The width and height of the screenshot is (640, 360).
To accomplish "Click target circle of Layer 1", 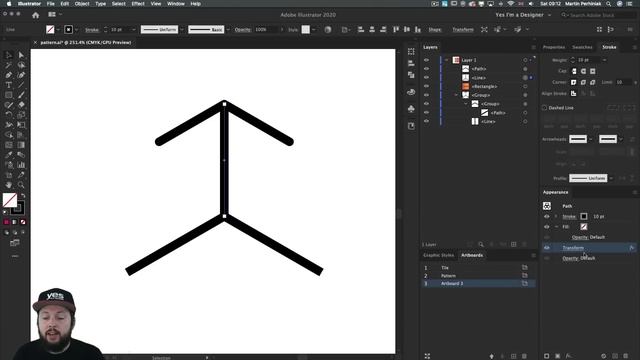I will [x=525, y=60].
